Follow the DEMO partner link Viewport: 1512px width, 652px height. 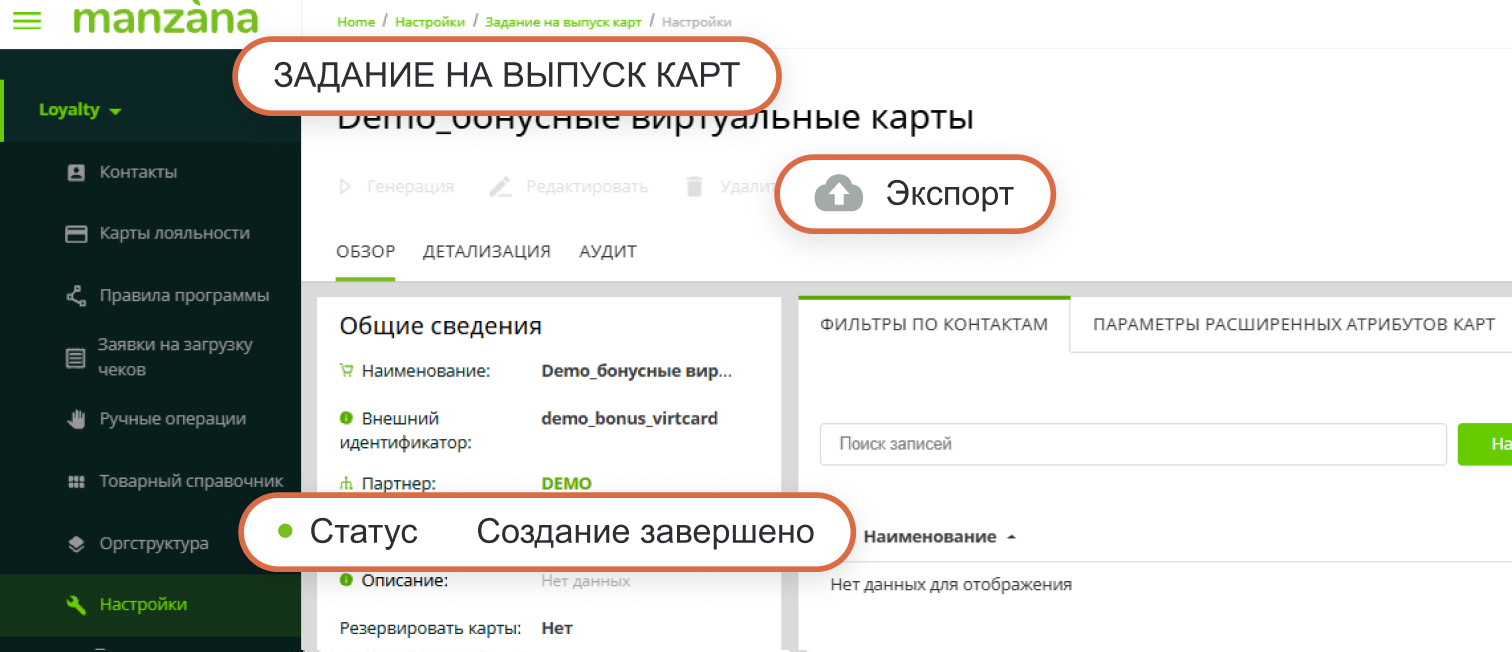click(x=566, y=483)
